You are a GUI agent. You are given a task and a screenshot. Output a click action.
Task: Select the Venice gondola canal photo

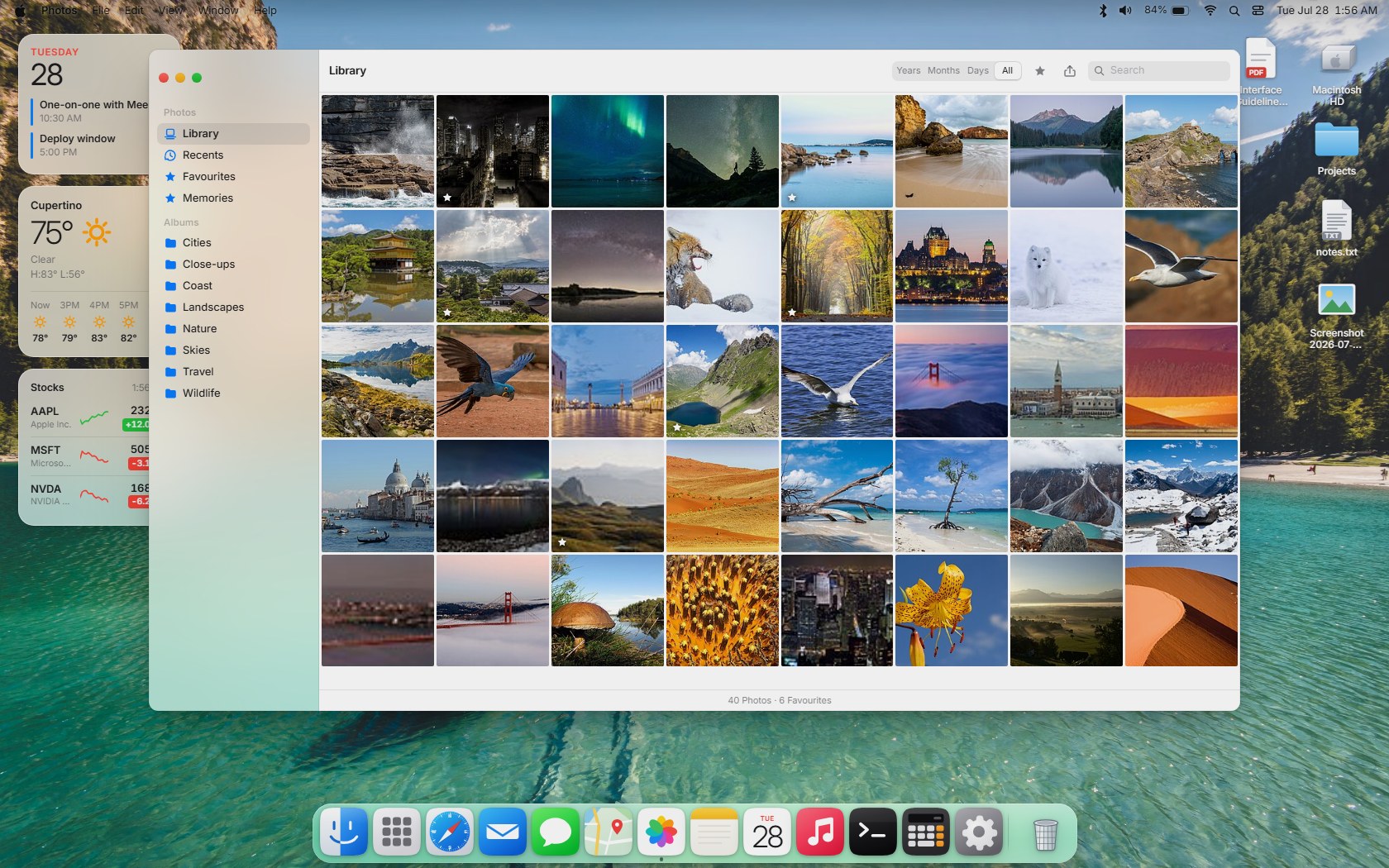pyautogui.click(x=378, y=496)
